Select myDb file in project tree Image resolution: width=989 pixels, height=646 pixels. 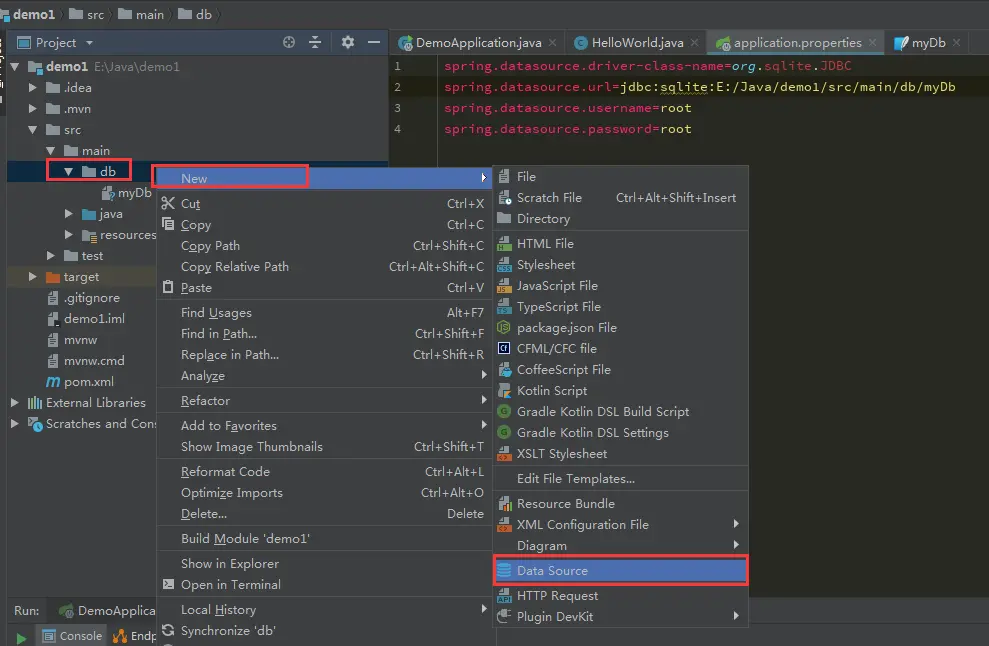[128, 192]
